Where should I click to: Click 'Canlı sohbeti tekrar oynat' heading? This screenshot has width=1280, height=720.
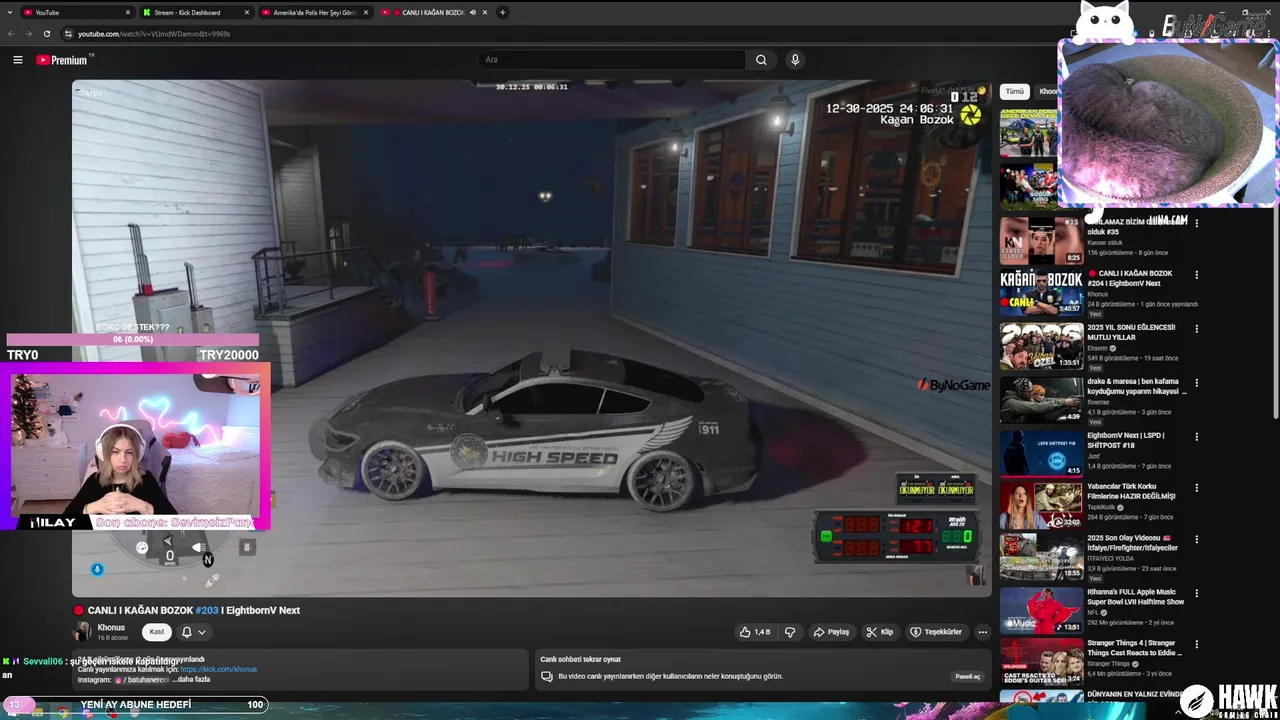[580, 659]
